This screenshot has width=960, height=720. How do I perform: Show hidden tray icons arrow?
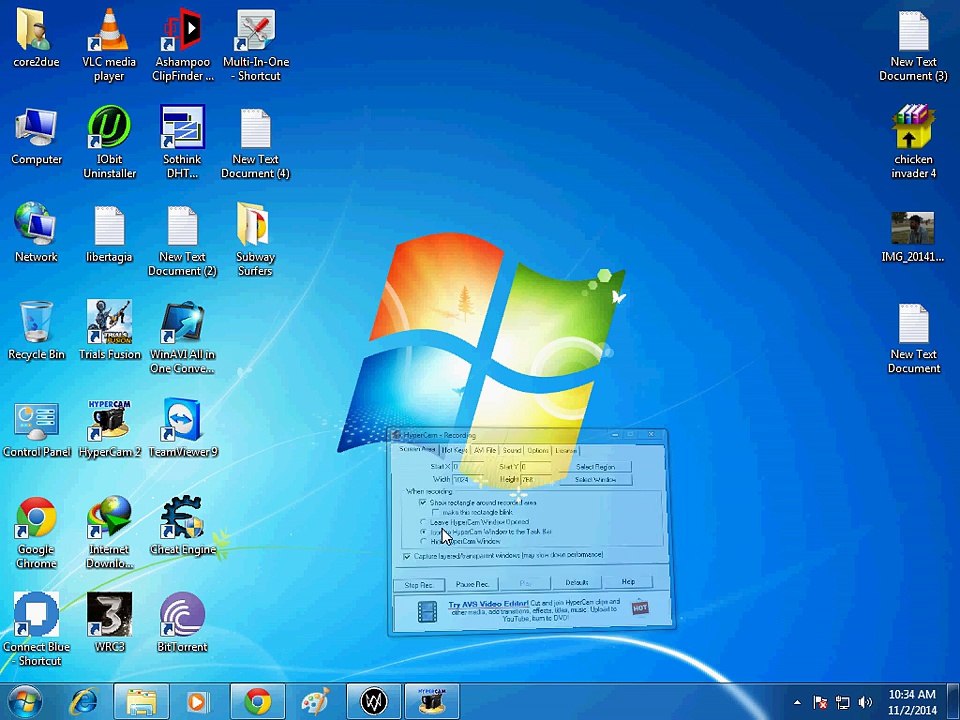tap(797, 702)
